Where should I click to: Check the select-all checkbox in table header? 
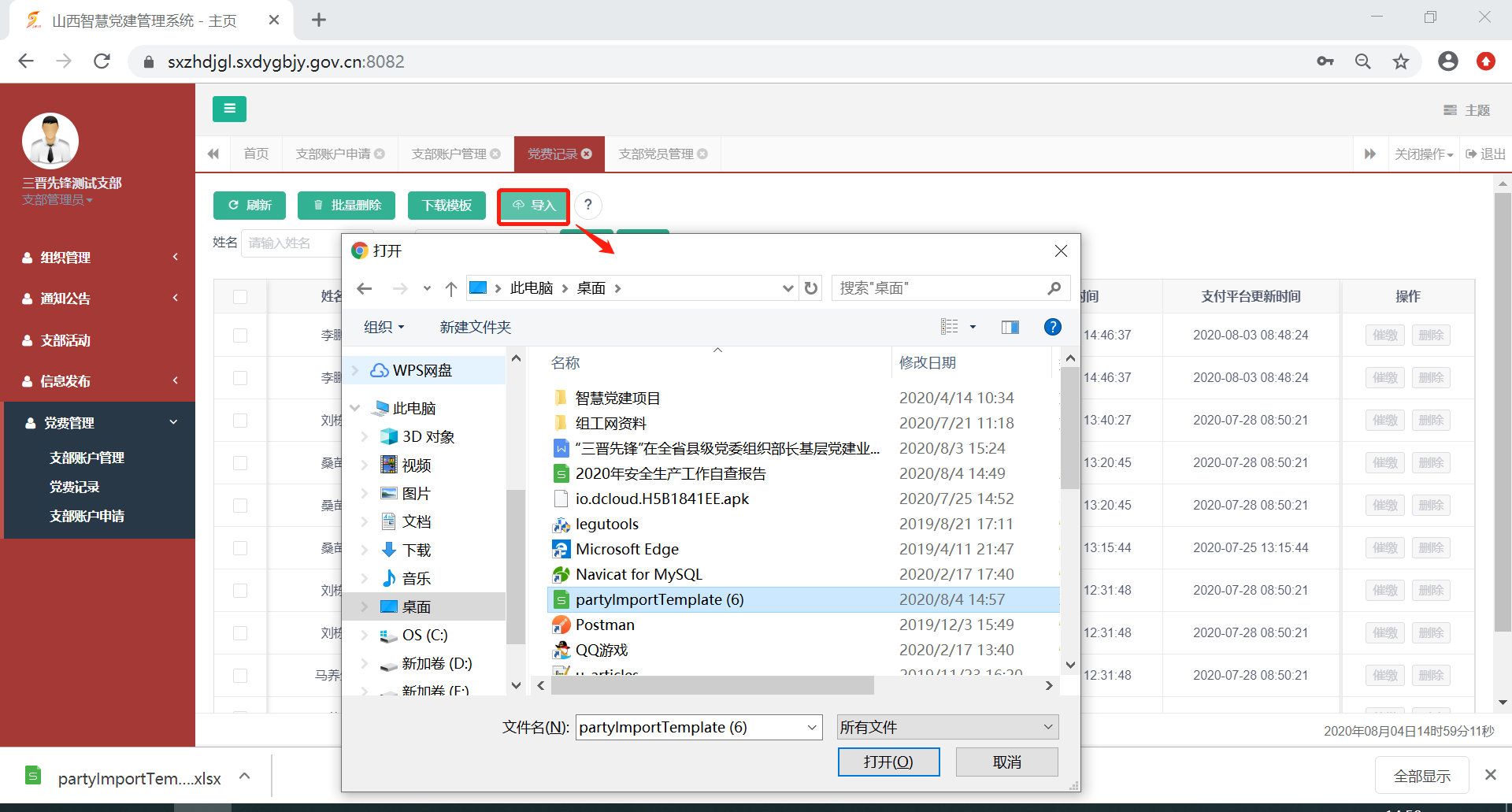tap(240, 297)
